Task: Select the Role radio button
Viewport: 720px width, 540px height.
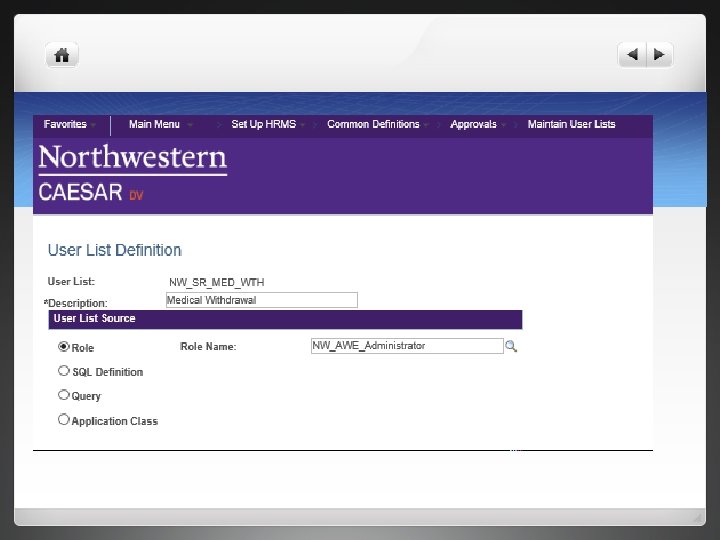Action: (63, 347)
